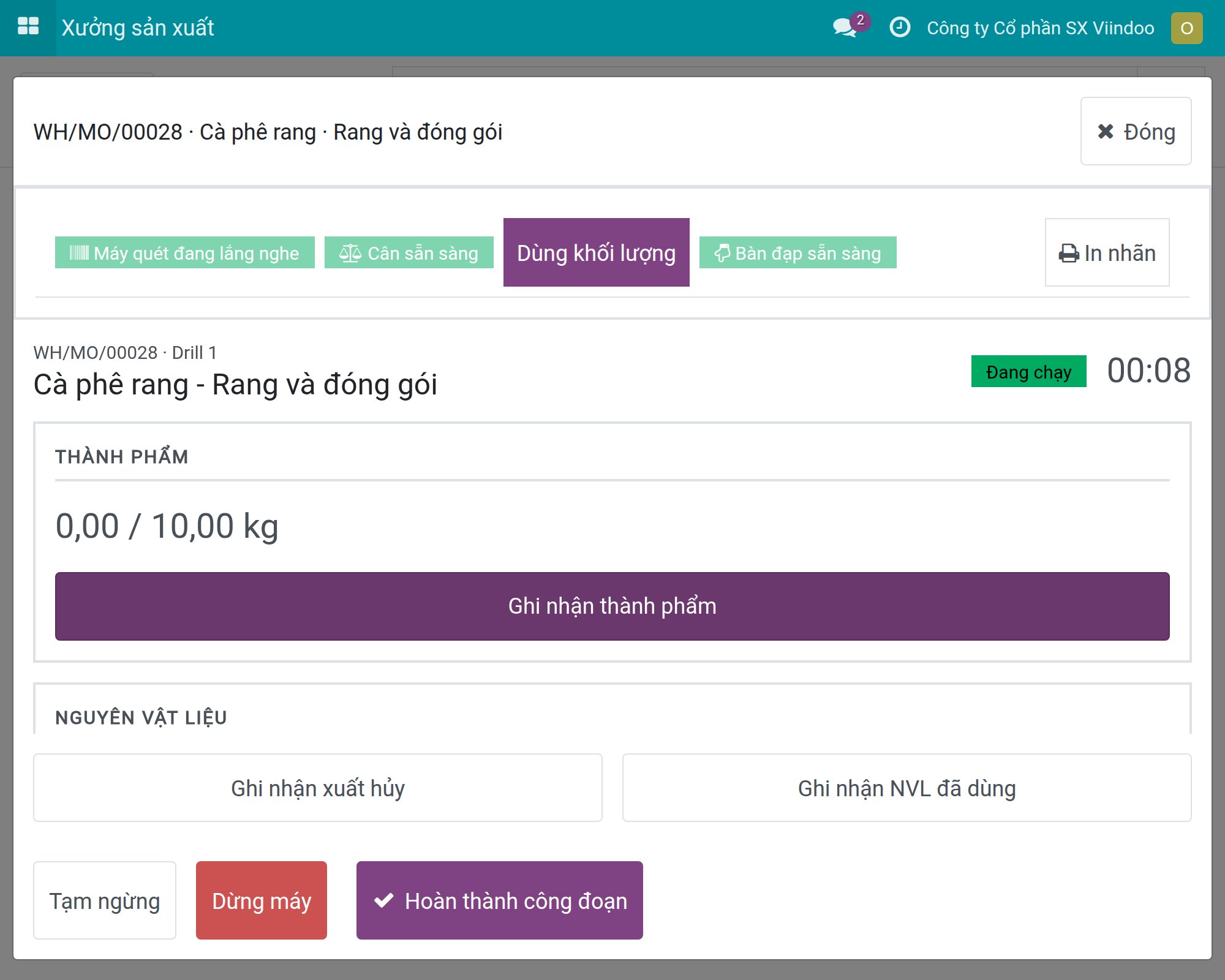This screenshot has height=980, width=1225.
Task: Click the 00:08 timer value
Action: (x=1148, y=371)
